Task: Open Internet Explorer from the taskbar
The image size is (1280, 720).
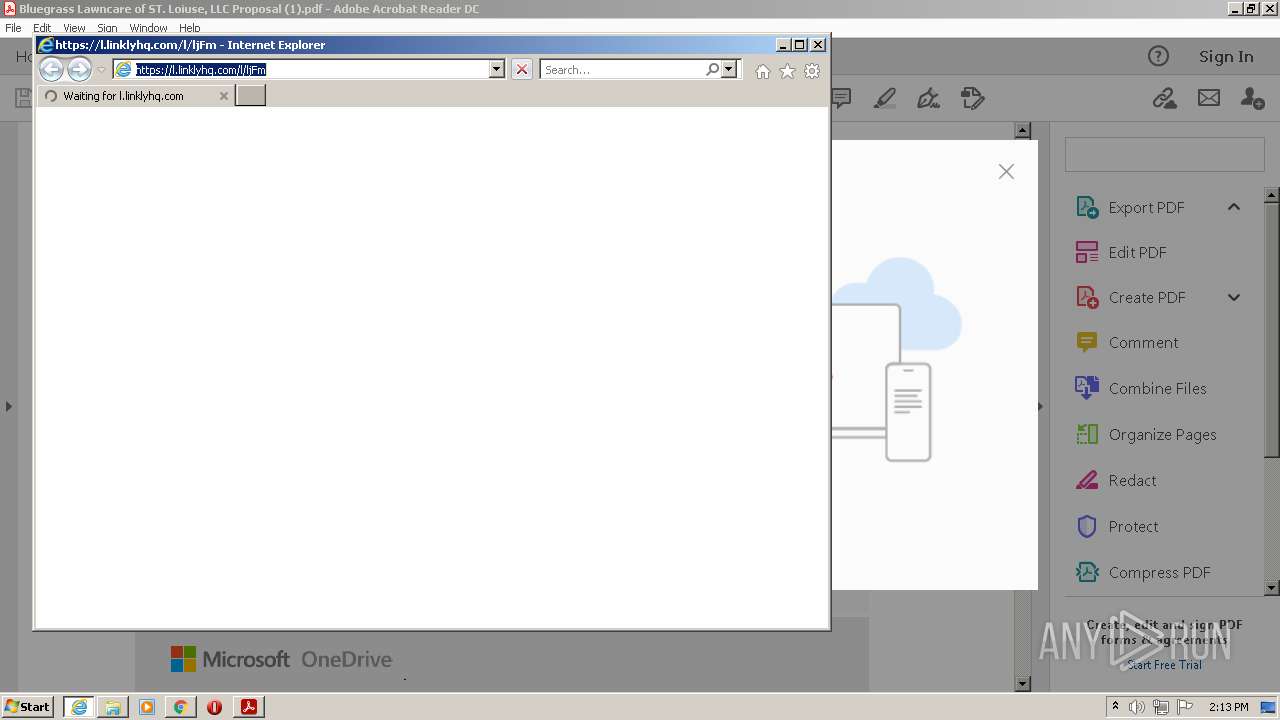Action: point(78,707)
